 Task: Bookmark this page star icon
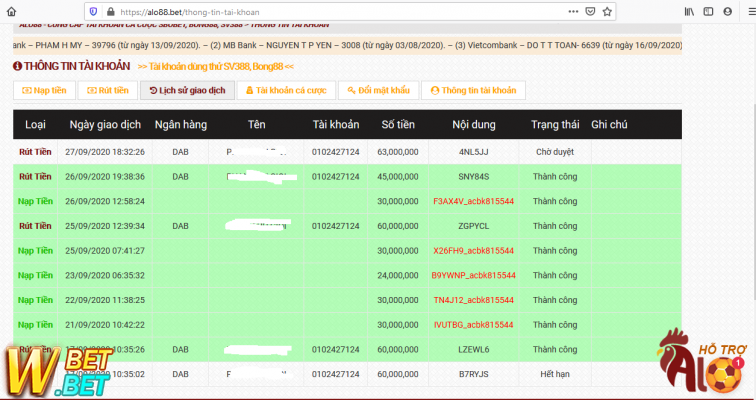[x=607, y=12]
